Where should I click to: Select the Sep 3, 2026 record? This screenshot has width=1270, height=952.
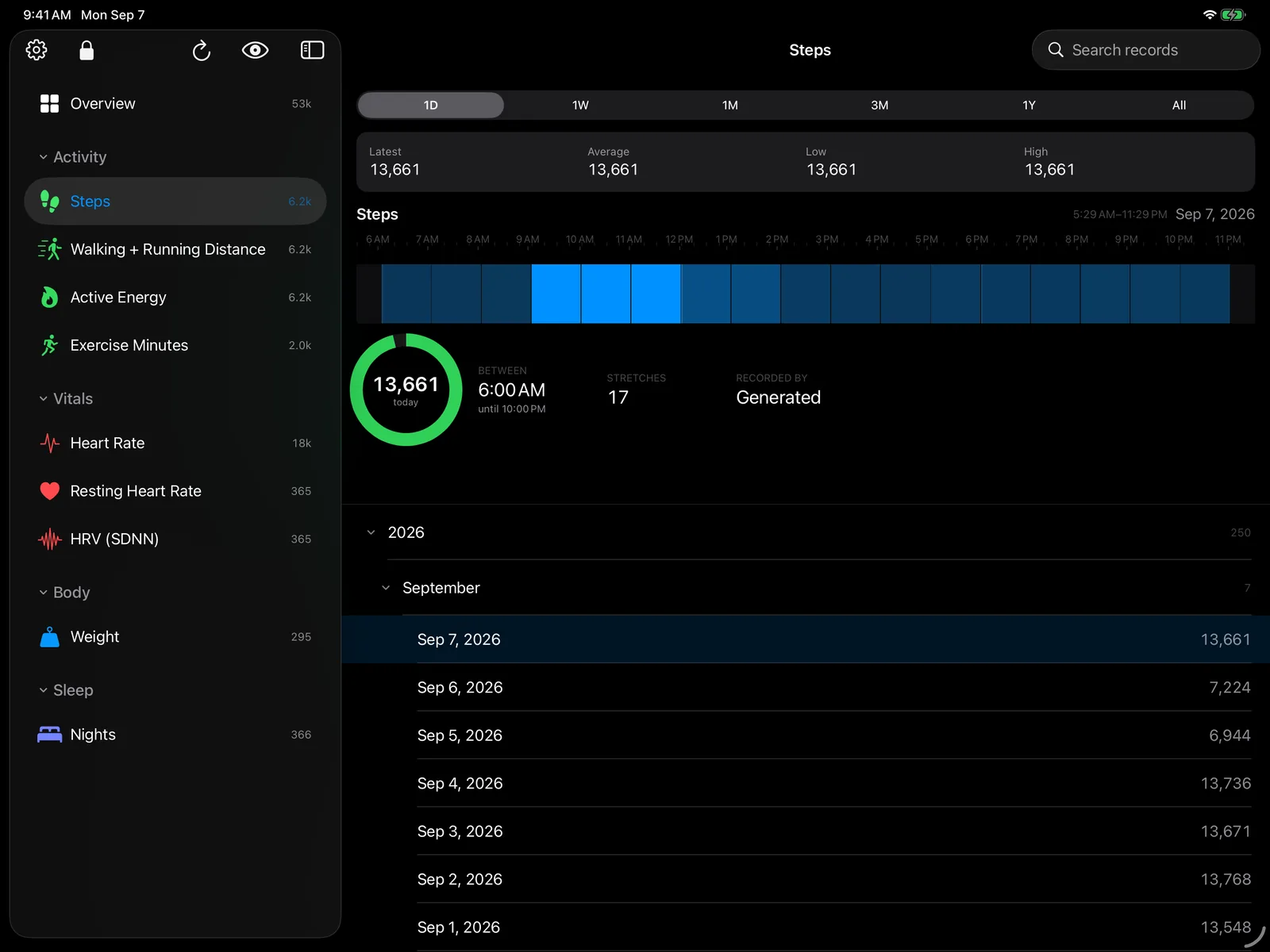click(x=806, y=831)
